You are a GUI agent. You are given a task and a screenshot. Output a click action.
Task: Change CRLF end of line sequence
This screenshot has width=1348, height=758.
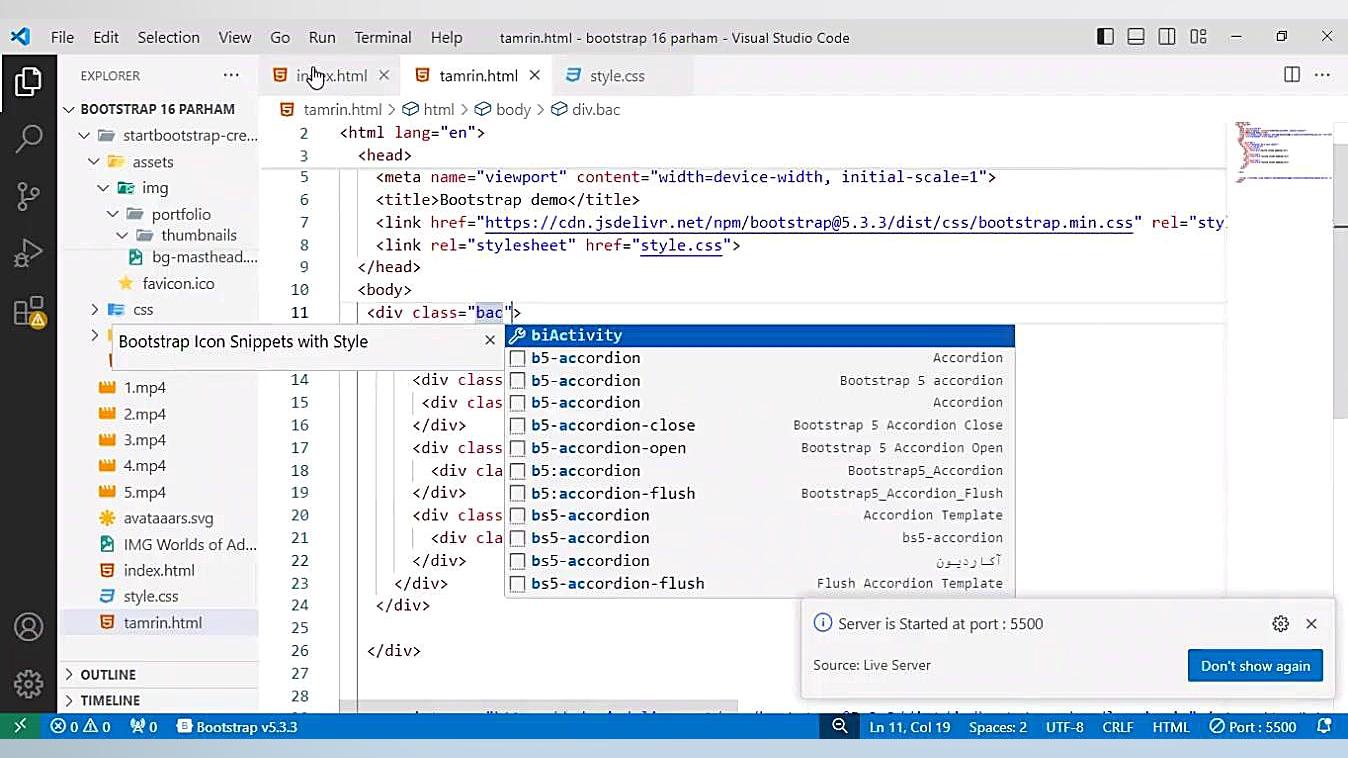click(x=1117, y=727)
